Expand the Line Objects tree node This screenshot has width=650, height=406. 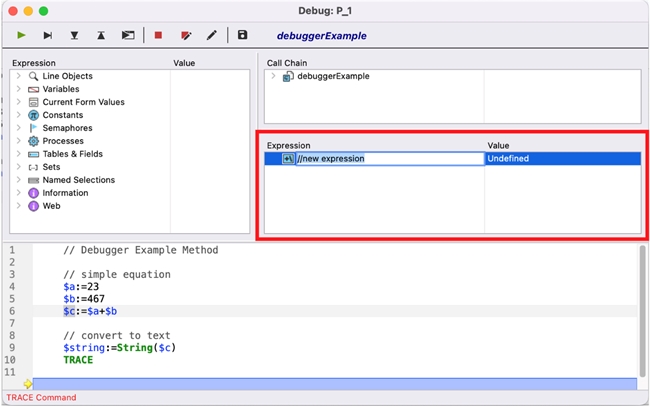18,76
